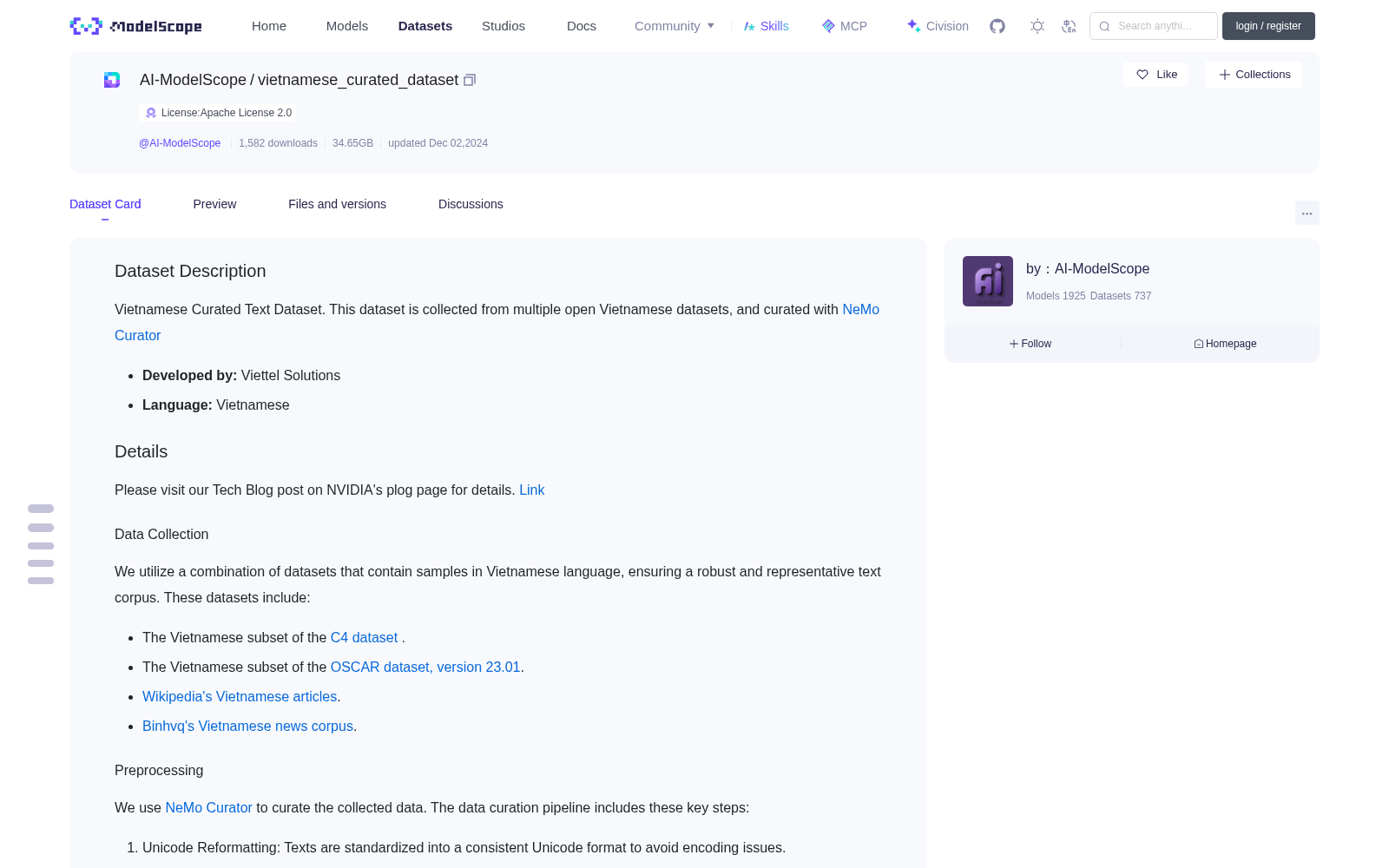Click 'updated Dec 02,2024' text
This screenshot has width=1389, height=868.
[x=438, y=143]
